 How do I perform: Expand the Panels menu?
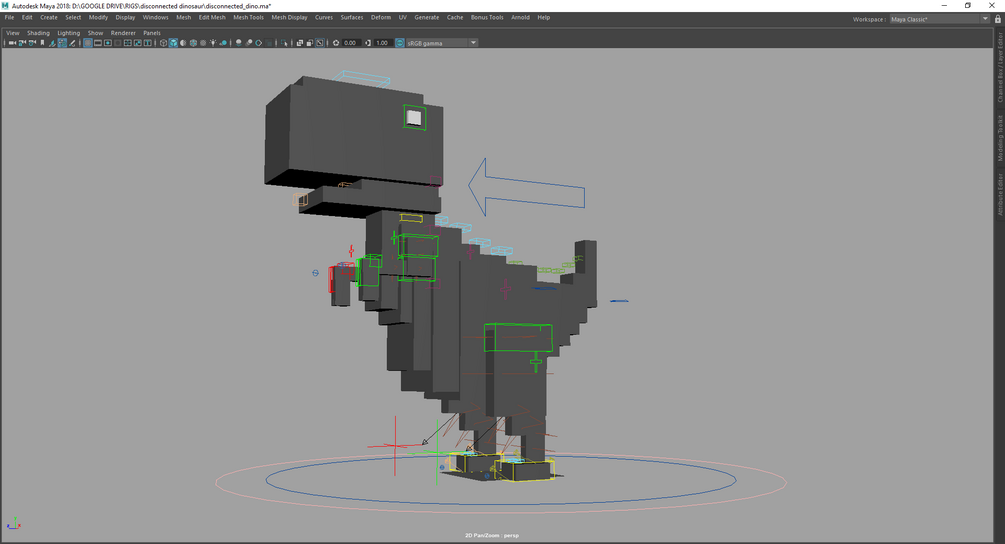[x=152, y=33]
